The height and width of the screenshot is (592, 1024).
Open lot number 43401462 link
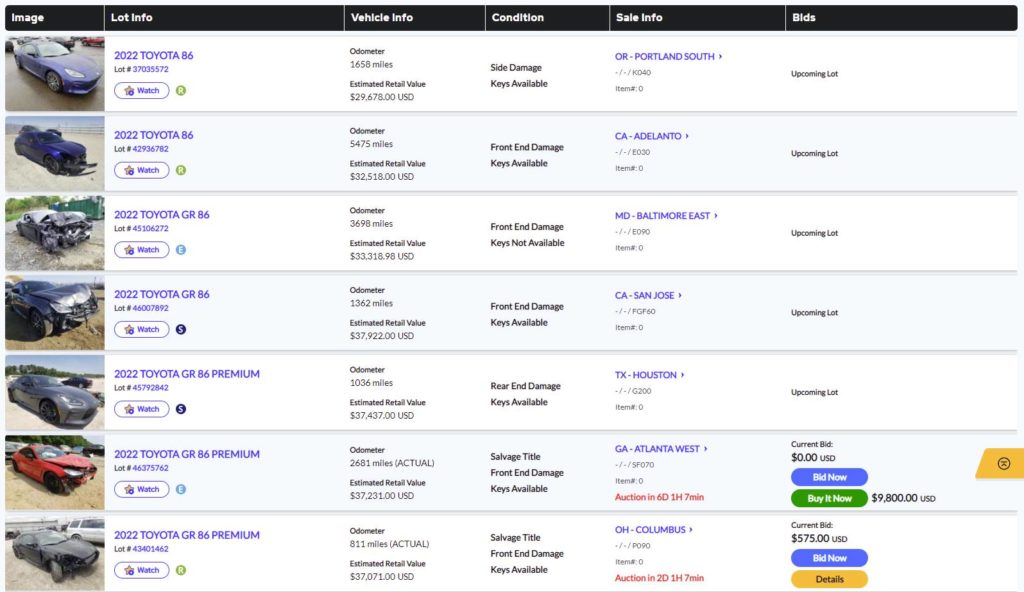(150, 550)
